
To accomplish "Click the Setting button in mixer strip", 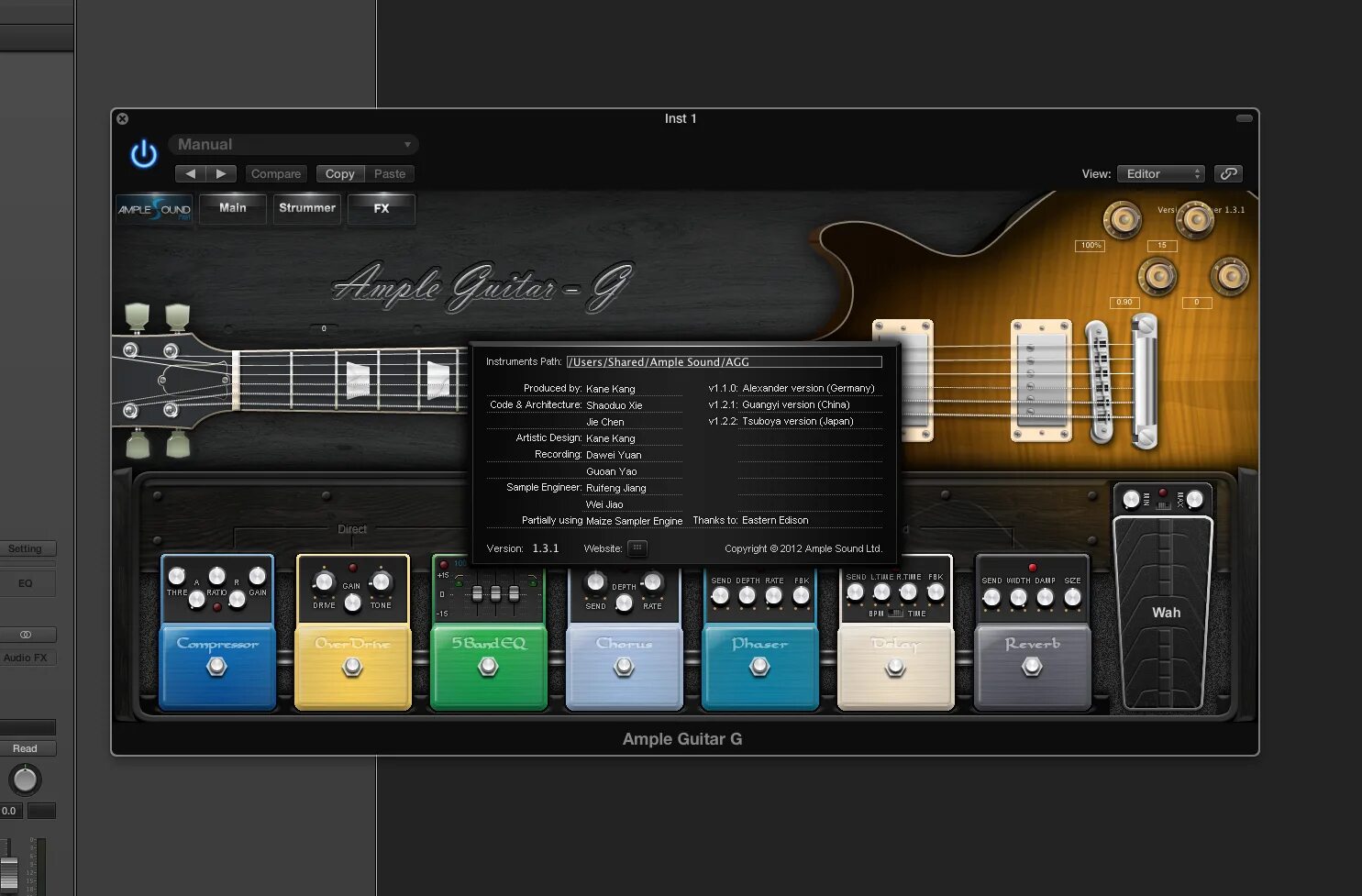I will 25,548.
